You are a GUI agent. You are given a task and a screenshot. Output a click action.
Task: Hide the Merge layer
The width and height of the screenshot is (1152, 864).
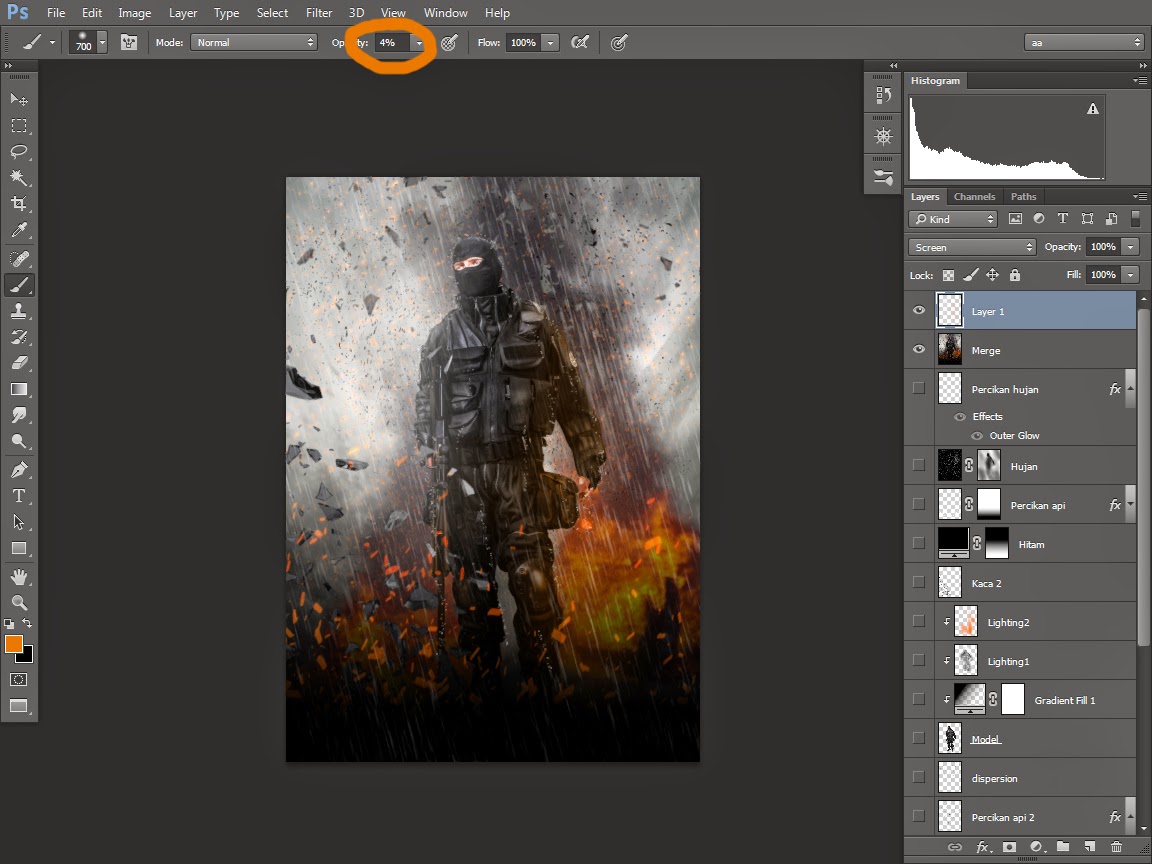click(918, 350)
